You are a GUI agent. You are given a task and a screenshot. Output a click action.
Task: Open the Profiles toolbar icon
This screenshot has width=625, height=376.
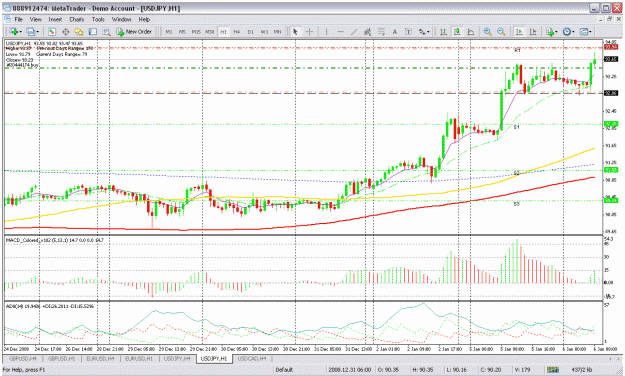coord(31,31)
